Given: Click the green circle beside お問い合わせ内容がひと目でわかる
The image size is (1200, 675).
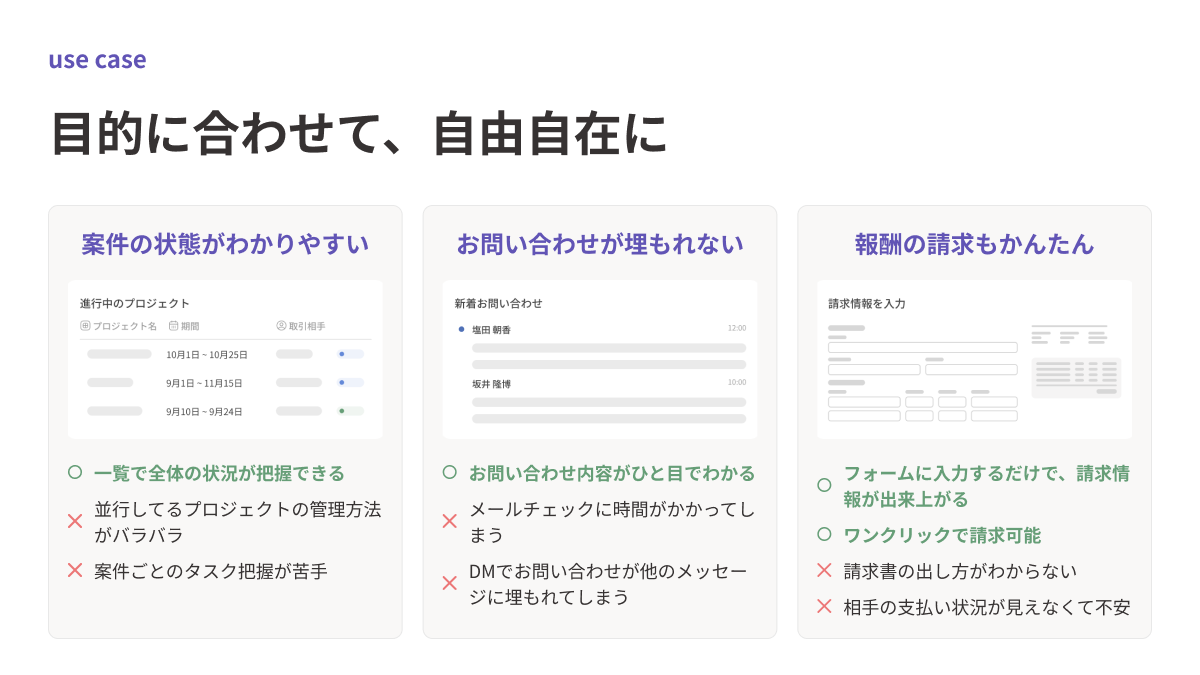Looking at the screenshot, I should (450, 473).
